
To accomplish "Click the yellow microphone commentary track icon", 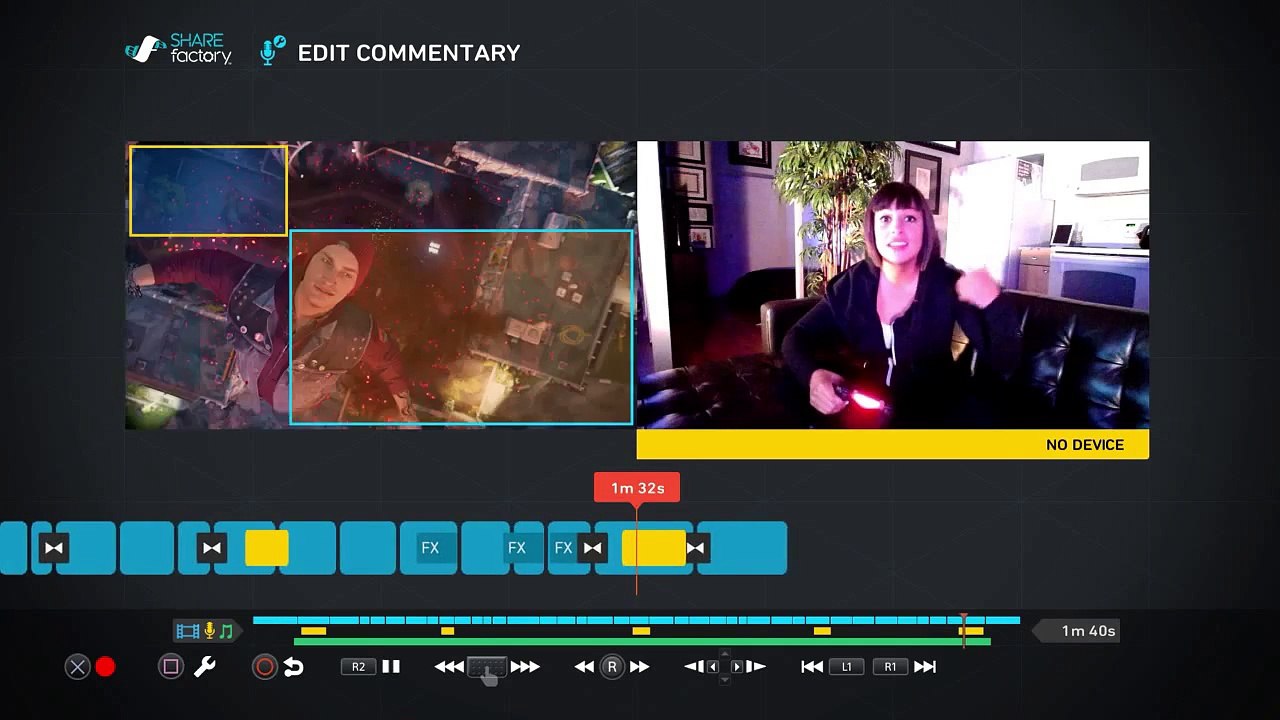I will (210, 631).
